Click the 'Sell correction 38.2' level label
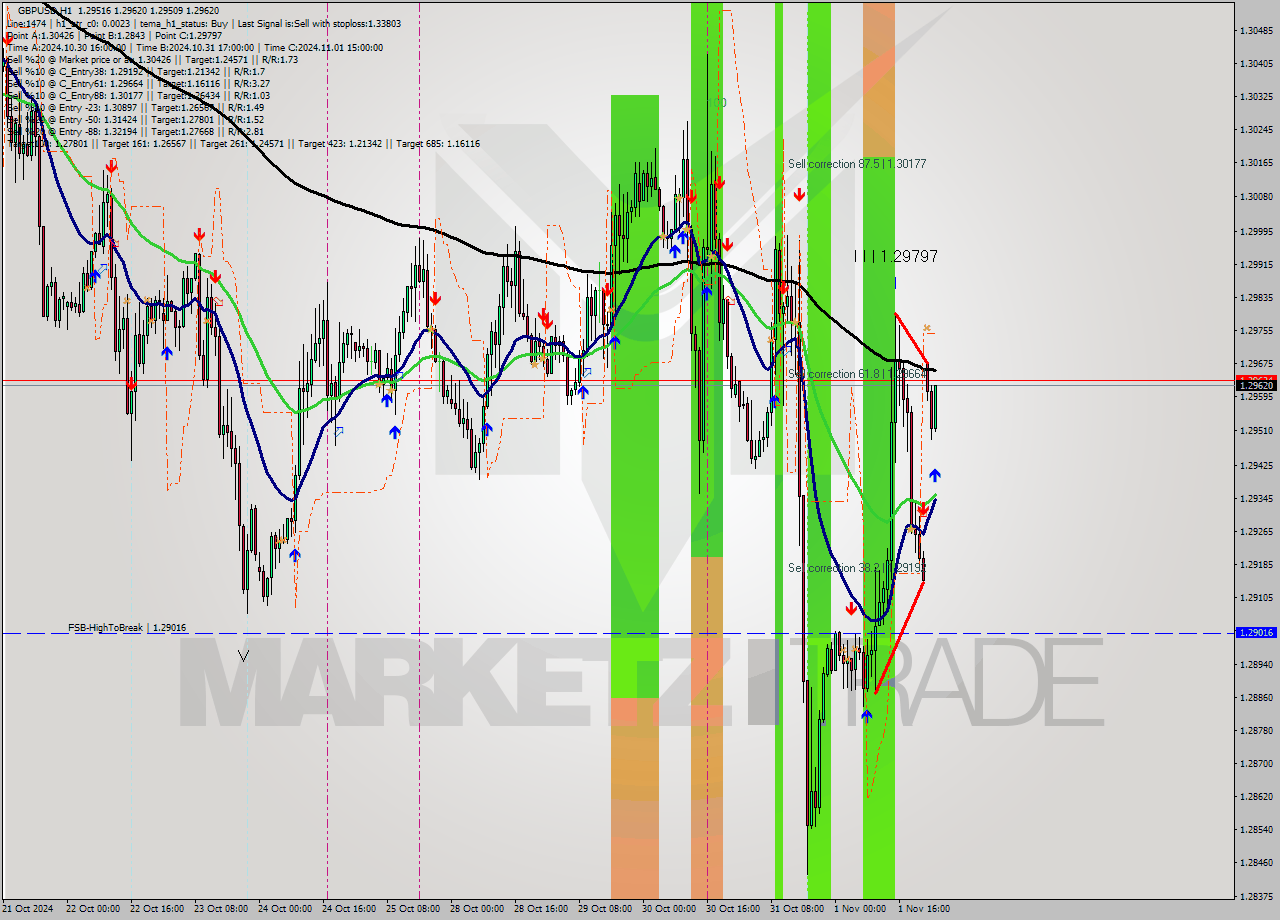1280x920 pixels. pyautogui.click(x=857, y=568)
